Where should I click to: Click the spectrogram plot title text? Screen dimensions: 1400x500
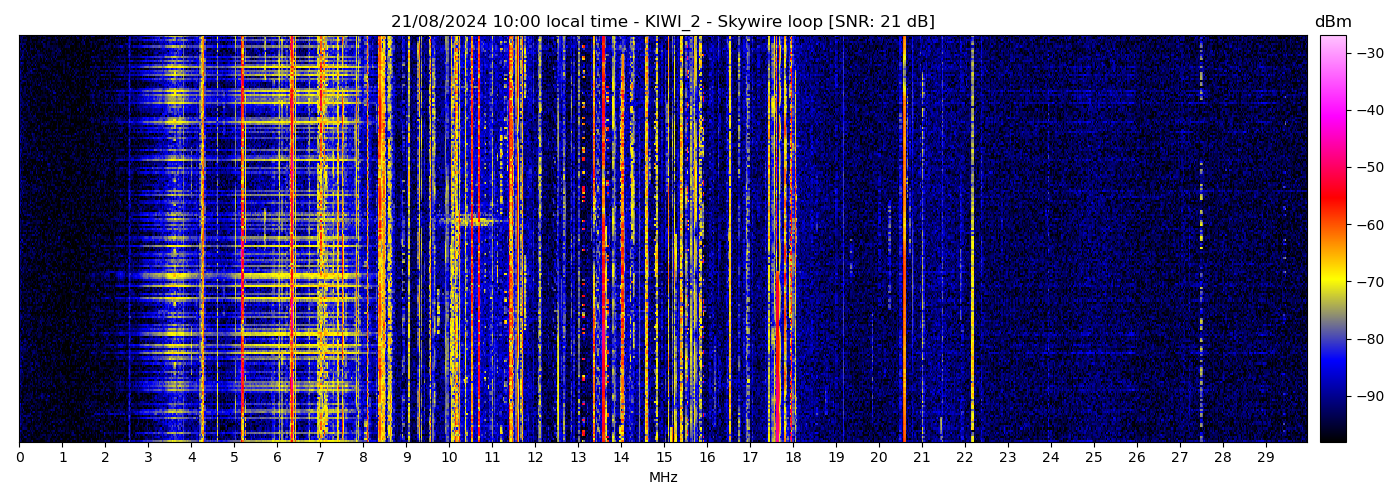point(662,22)
